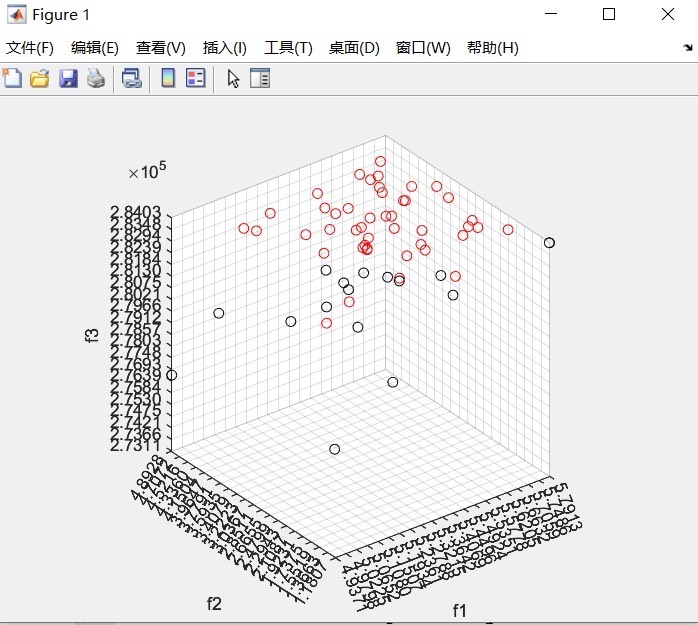The height and width of the screenshot is (625, 698).
Task: Click the 2.7311 tick label
Action: click(134, 445)
